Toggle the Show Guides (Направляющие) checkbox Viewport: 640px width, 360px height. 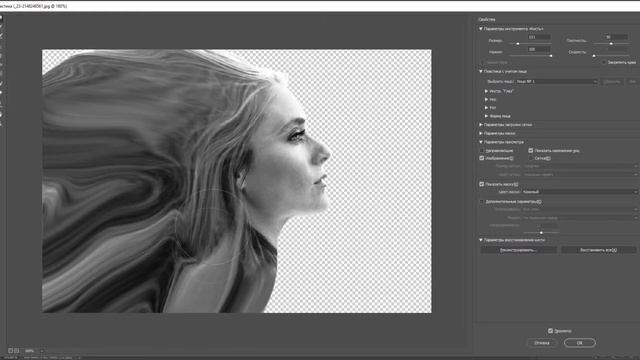[x=482, y=151]
